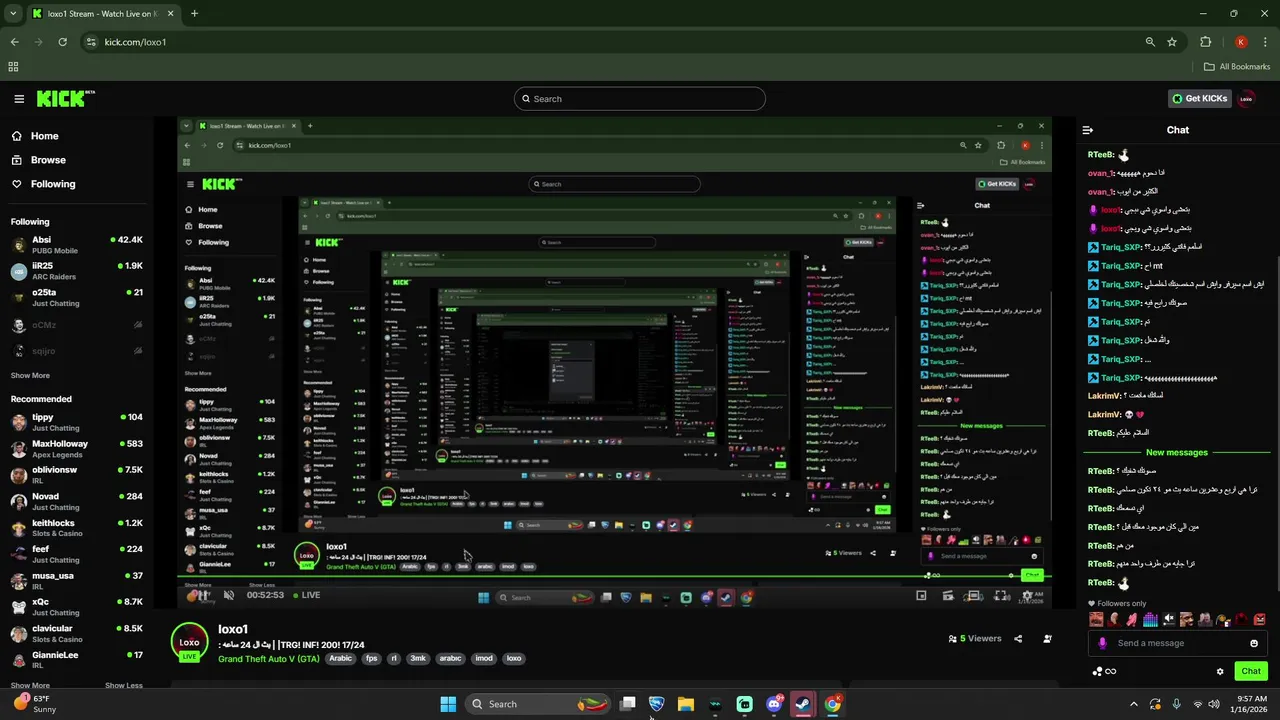
Task: Click the purple microphone chat icon
Action: [x=1102, y=643]
